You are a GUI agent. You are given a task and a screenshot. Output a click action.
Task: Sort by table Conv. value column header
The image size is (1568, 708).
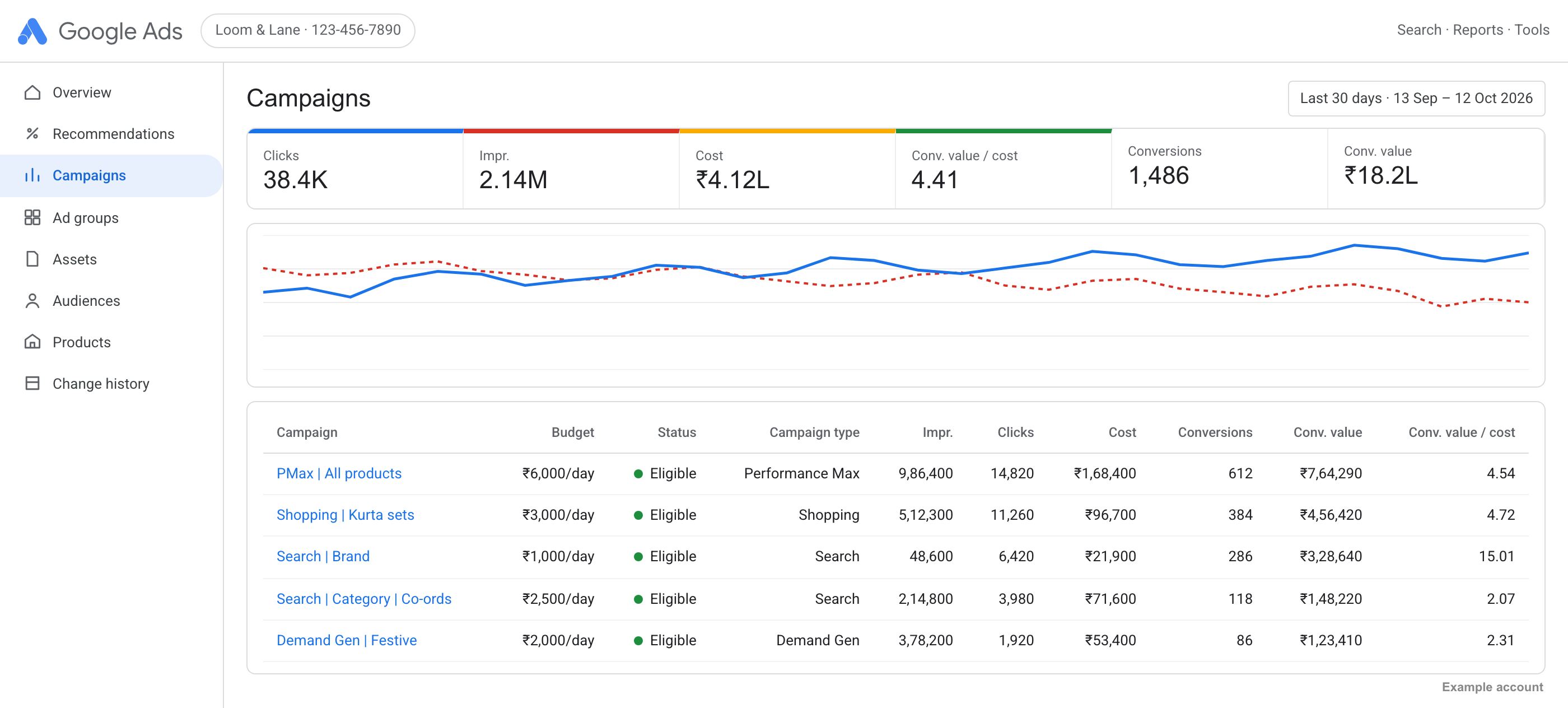point(1328,432)
